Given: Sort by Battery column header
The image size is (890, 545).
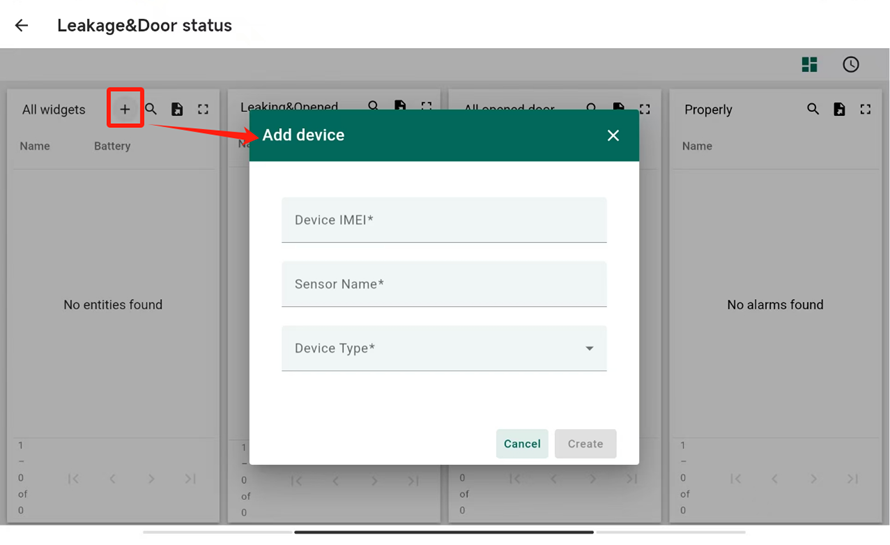Looking at the screenshot, I should pyautogui.click(x=112, y=146).
